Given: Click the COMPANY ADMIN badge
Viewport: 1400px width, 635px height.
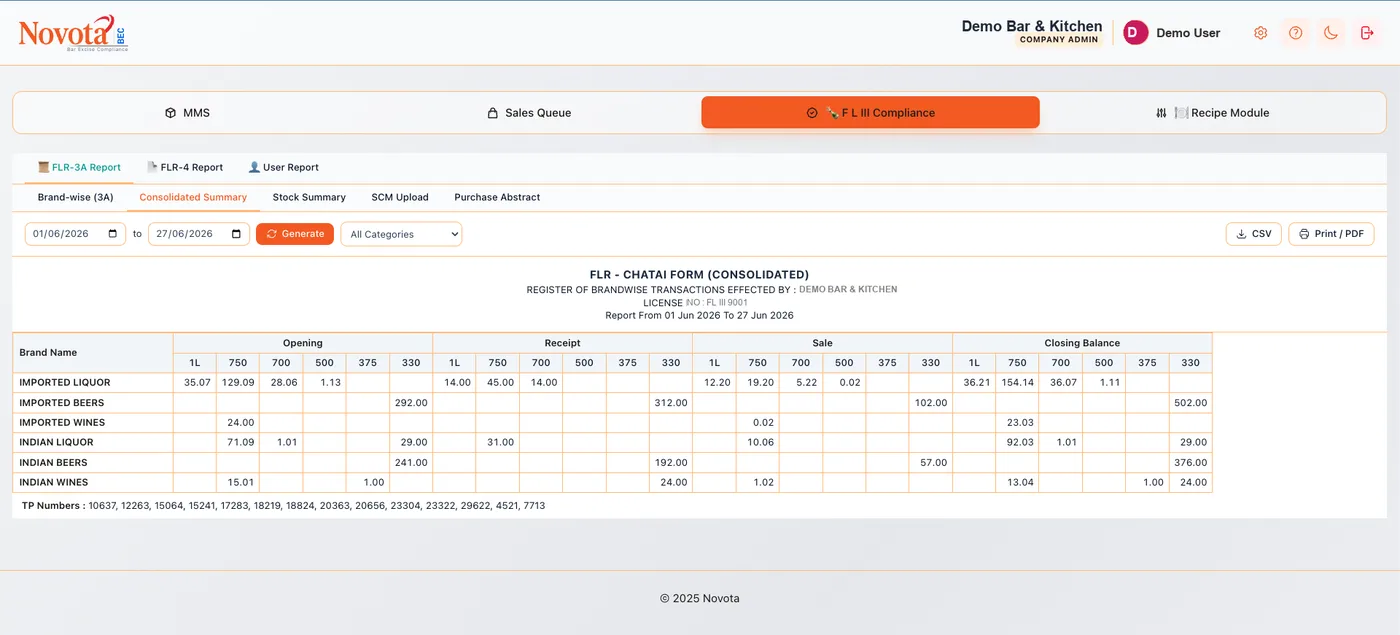Looking at the screenshot, I should 1059,40.
